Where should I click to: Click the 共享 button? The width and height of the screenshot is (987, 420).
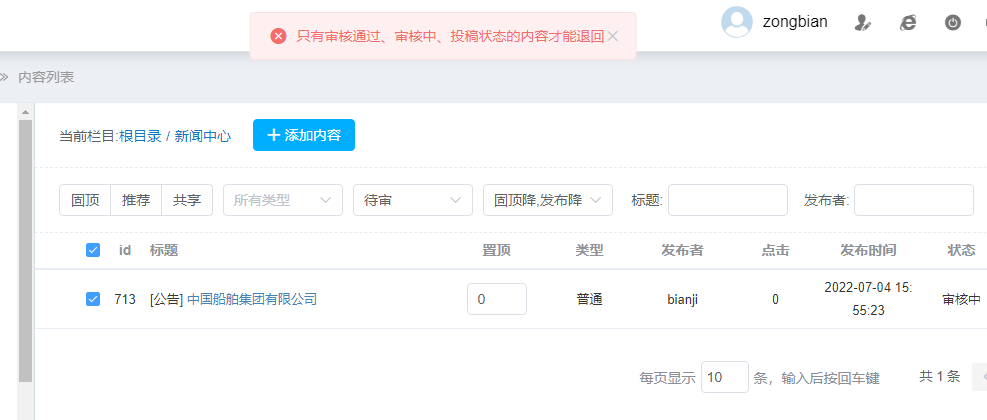click(187, 200)
